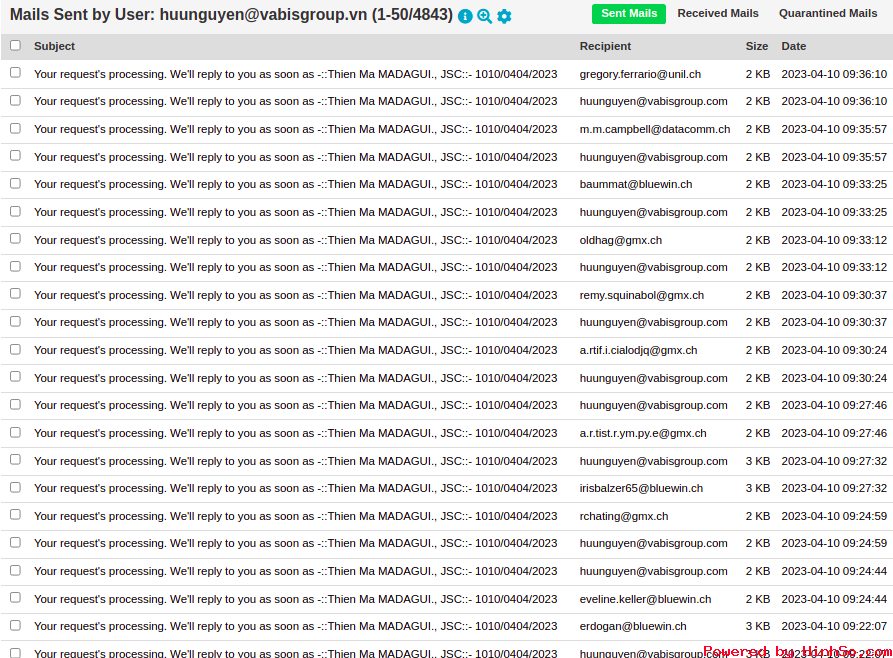Switch to the Quarantined Mails tab

click(x=828, y=14)
